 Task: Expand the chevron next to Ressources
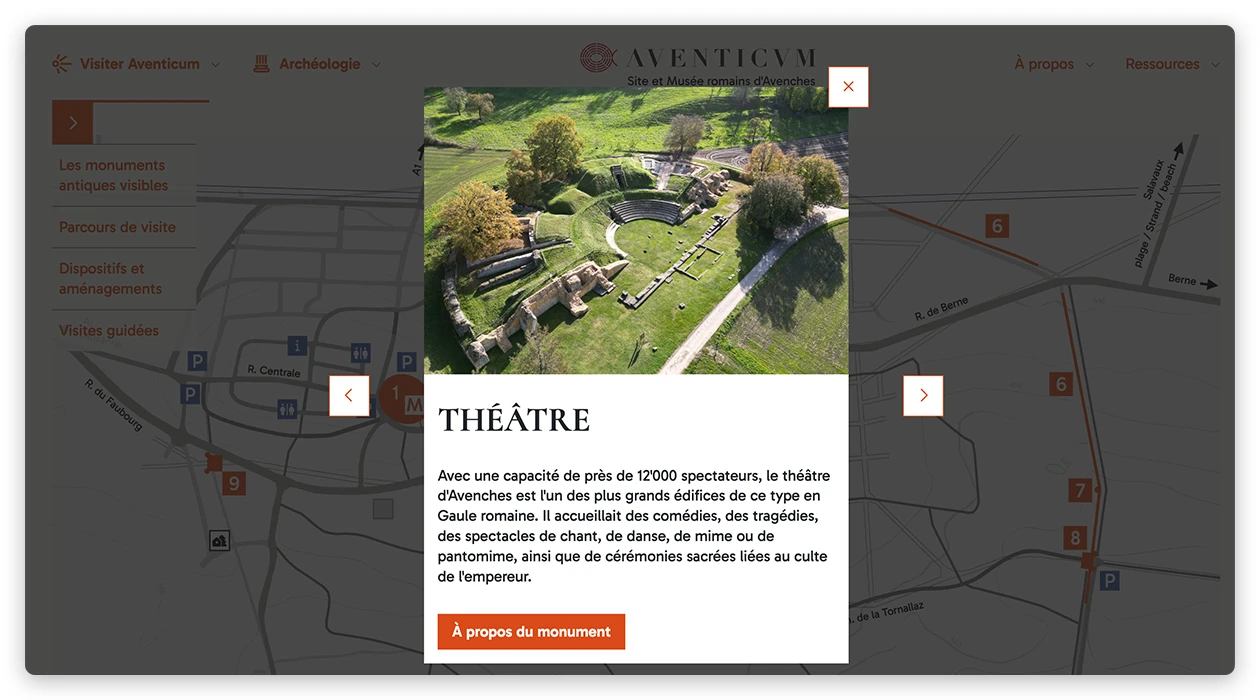(x=1215, y=65)
